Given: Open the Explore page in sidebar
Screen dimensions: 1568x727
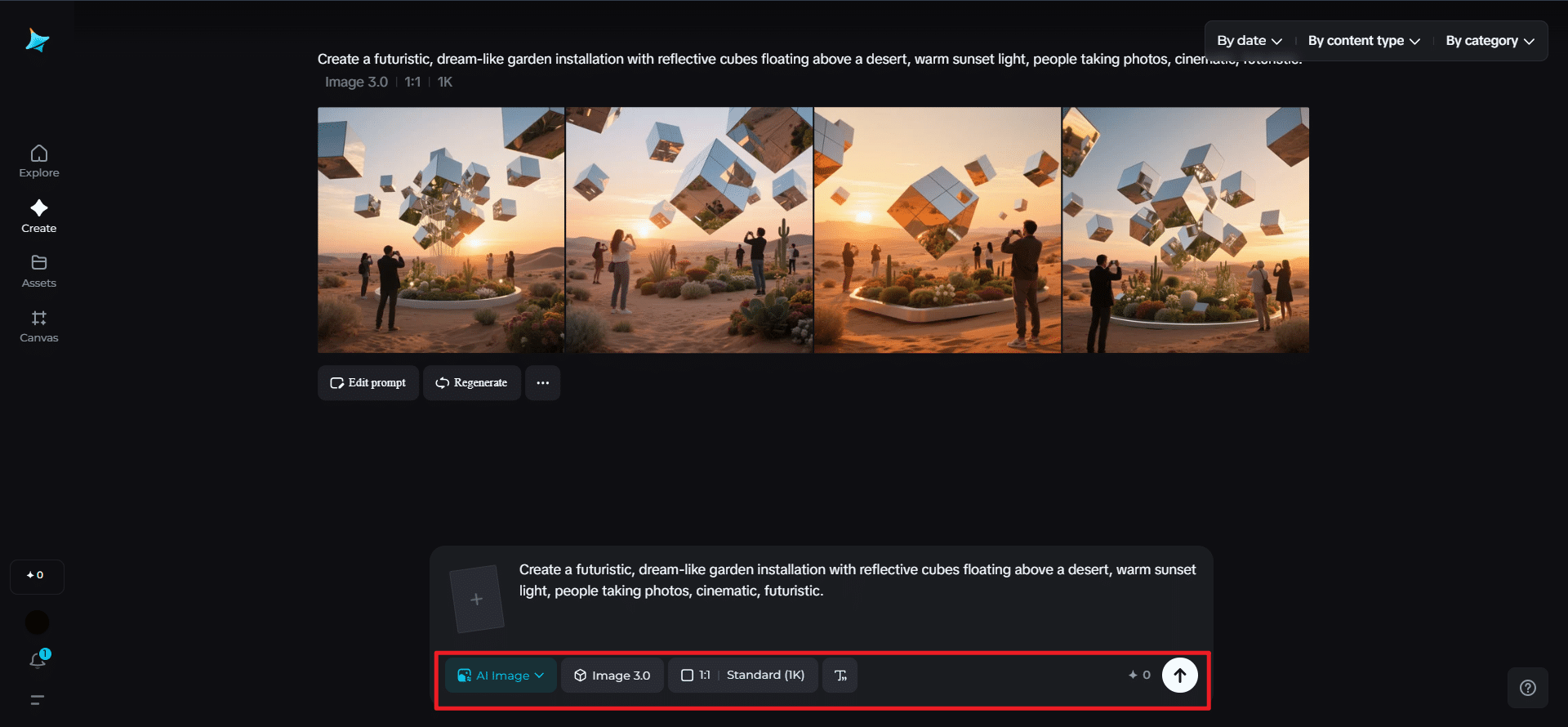Looking at the screenshot, I should (39, 161).
